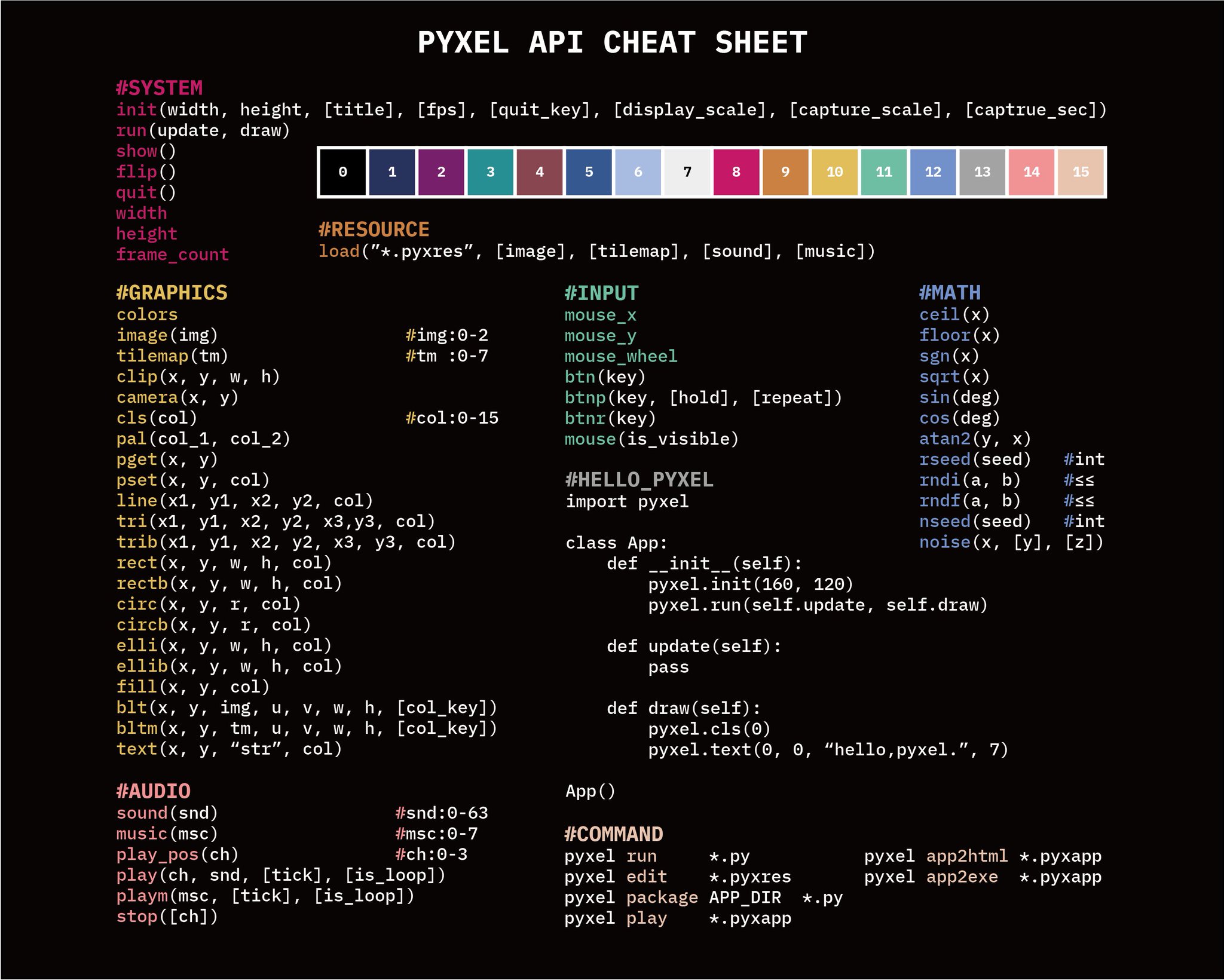
Task: Click the app2html command text
Action: 966,856
